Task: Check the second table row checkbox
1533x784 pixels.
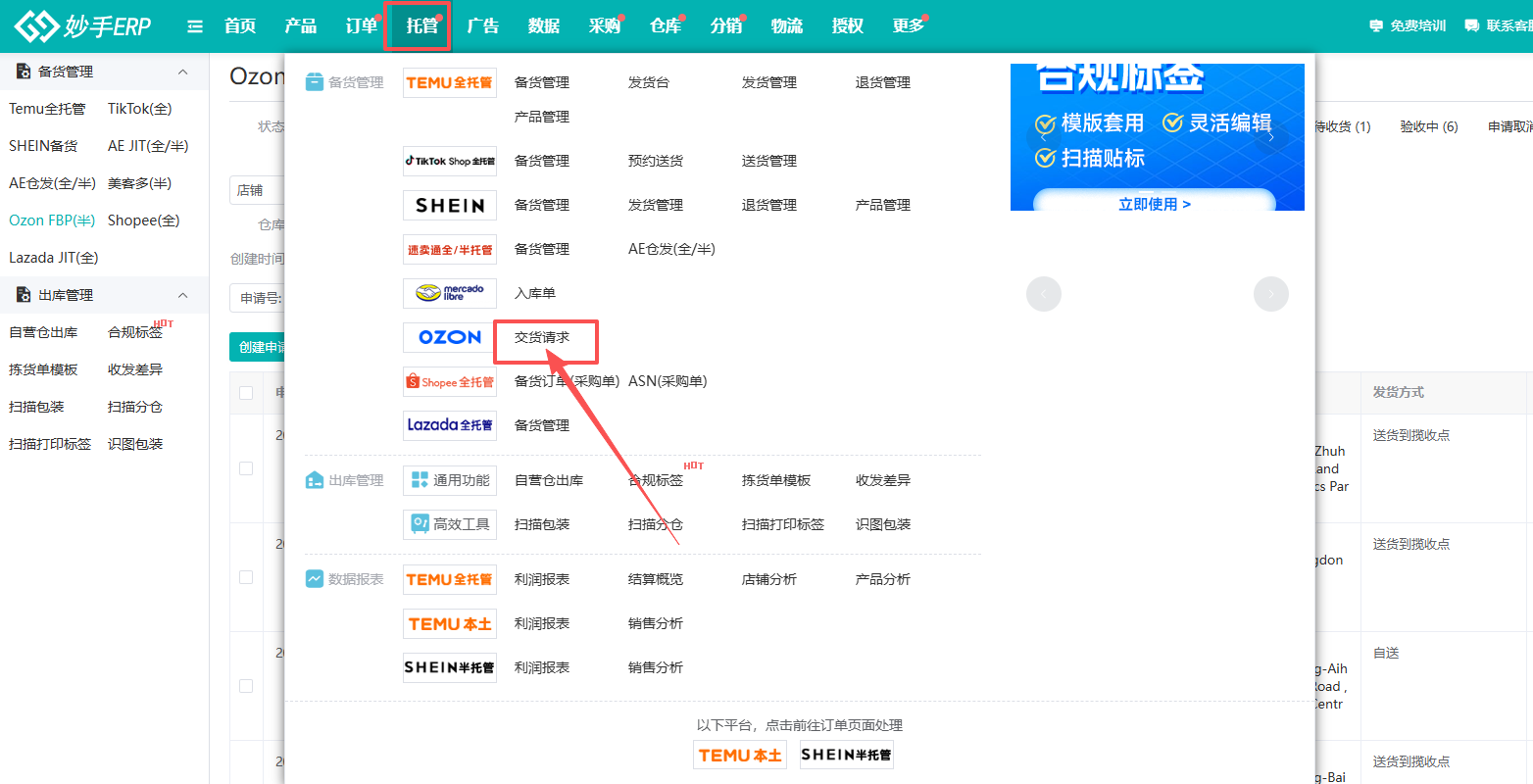Action: (246, 577)
